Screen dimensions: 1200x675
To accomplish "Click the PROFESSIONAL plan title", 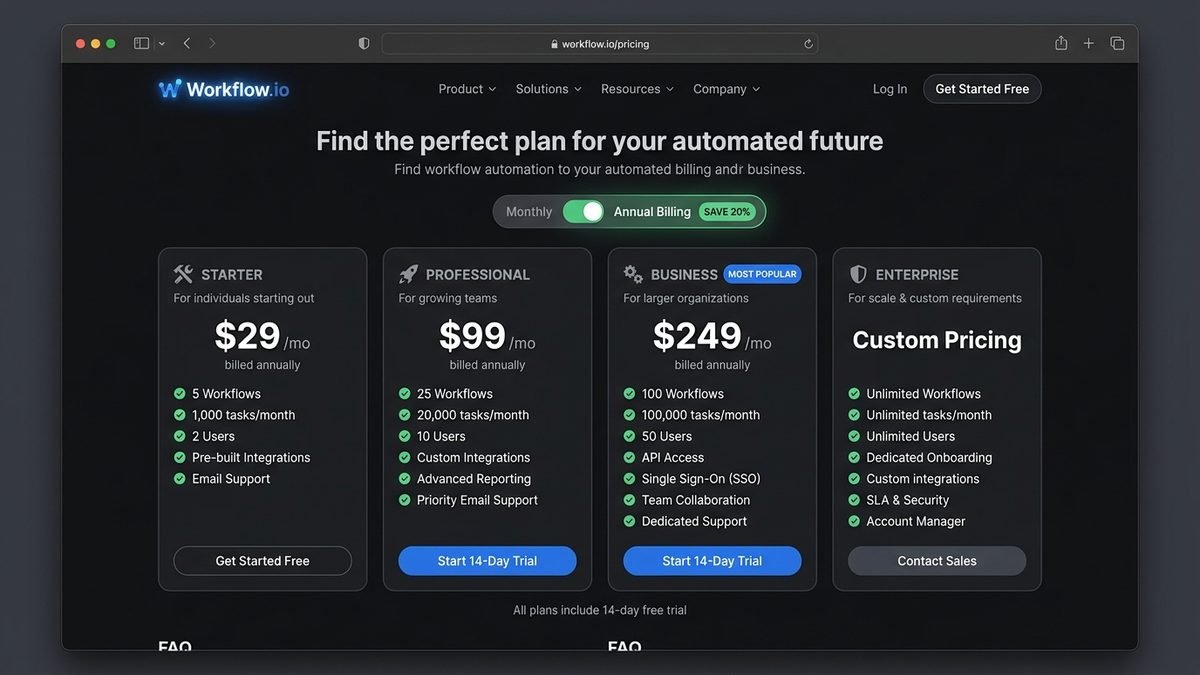I will coord(478,275).
